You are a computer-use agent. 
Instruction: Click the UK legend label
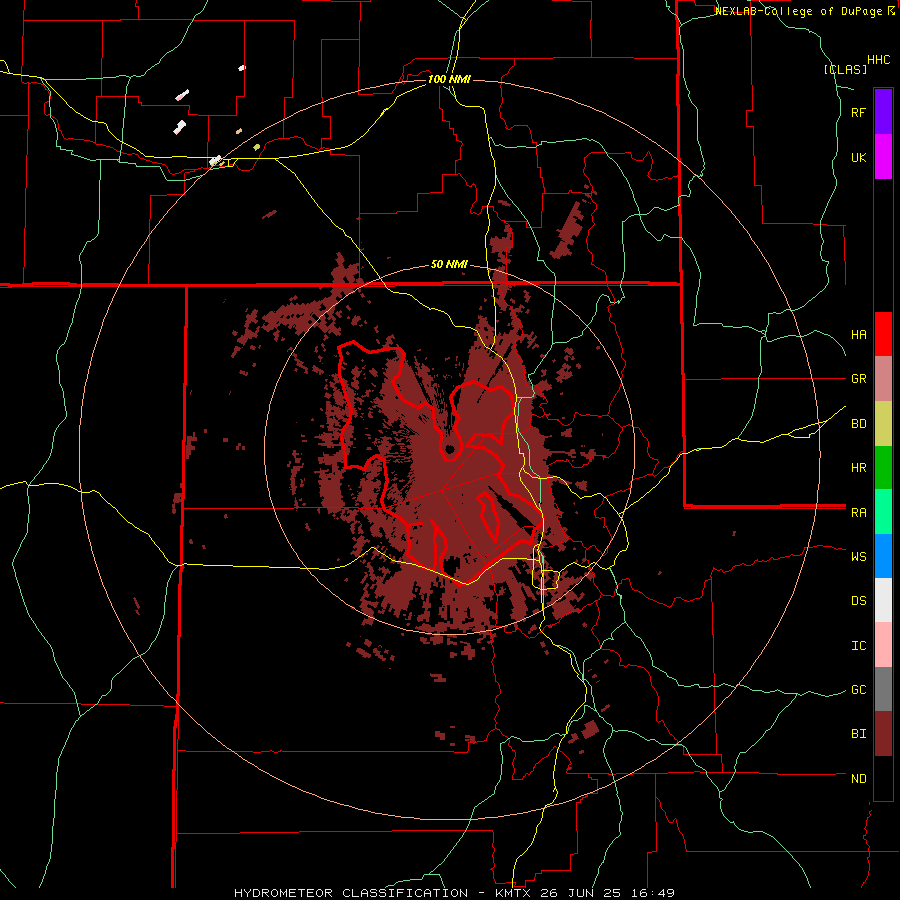click(858, 157)
